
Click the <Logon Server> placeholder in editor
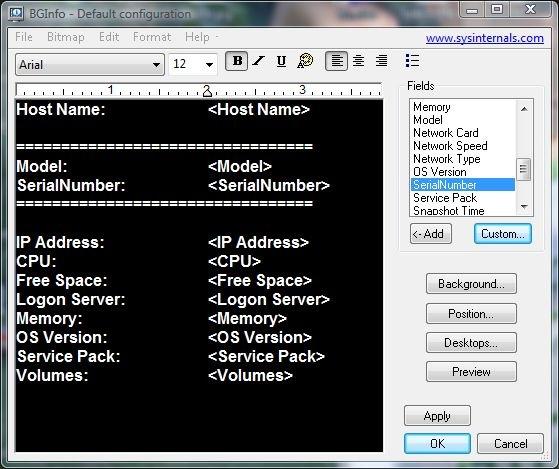(269, 299)
